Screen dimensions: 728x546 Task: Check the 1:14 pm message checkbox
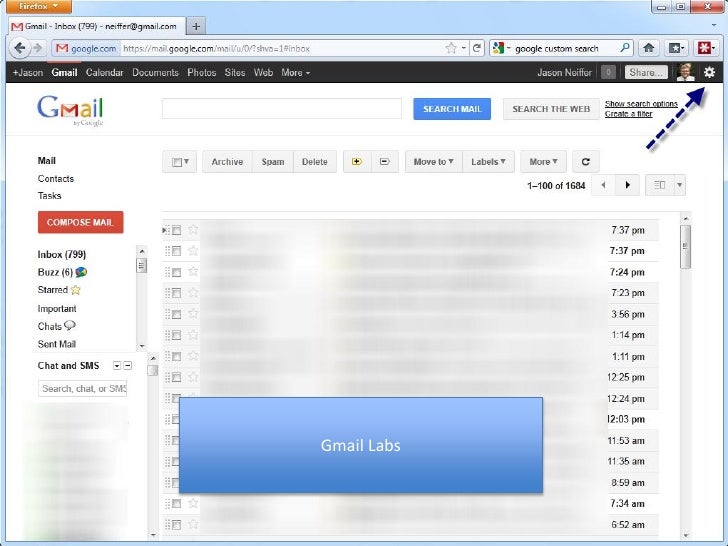tap(176, 335)
